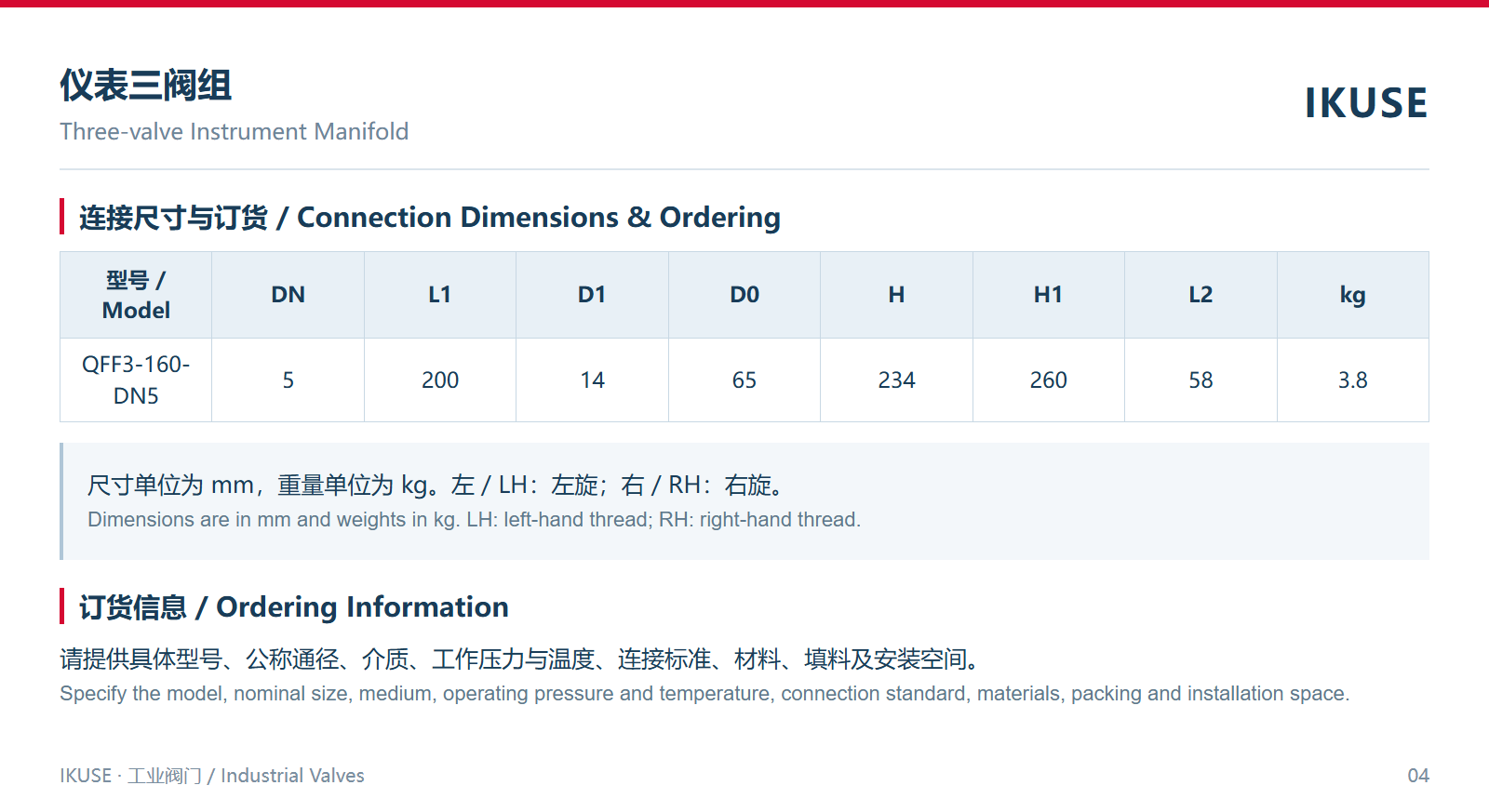This screenshot has height=812, width=1489.
Task: Click the 'D1' column header
Action: tap(592, 295)
